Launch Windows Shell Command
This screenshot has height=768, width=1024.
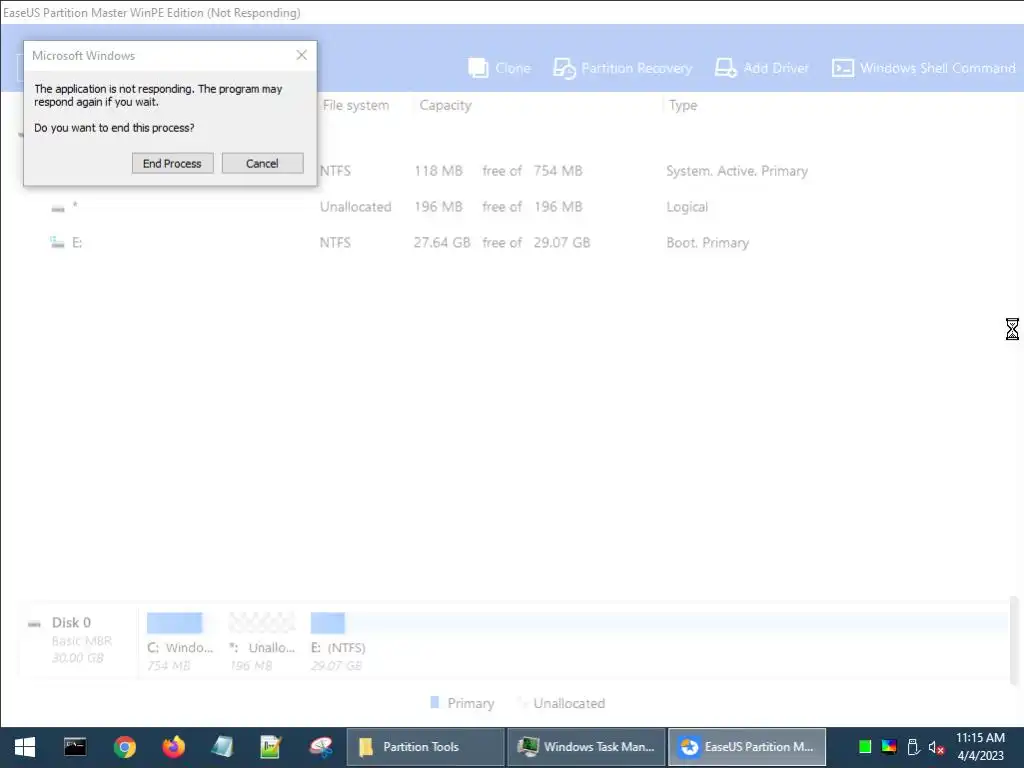[x=923, y=68]
